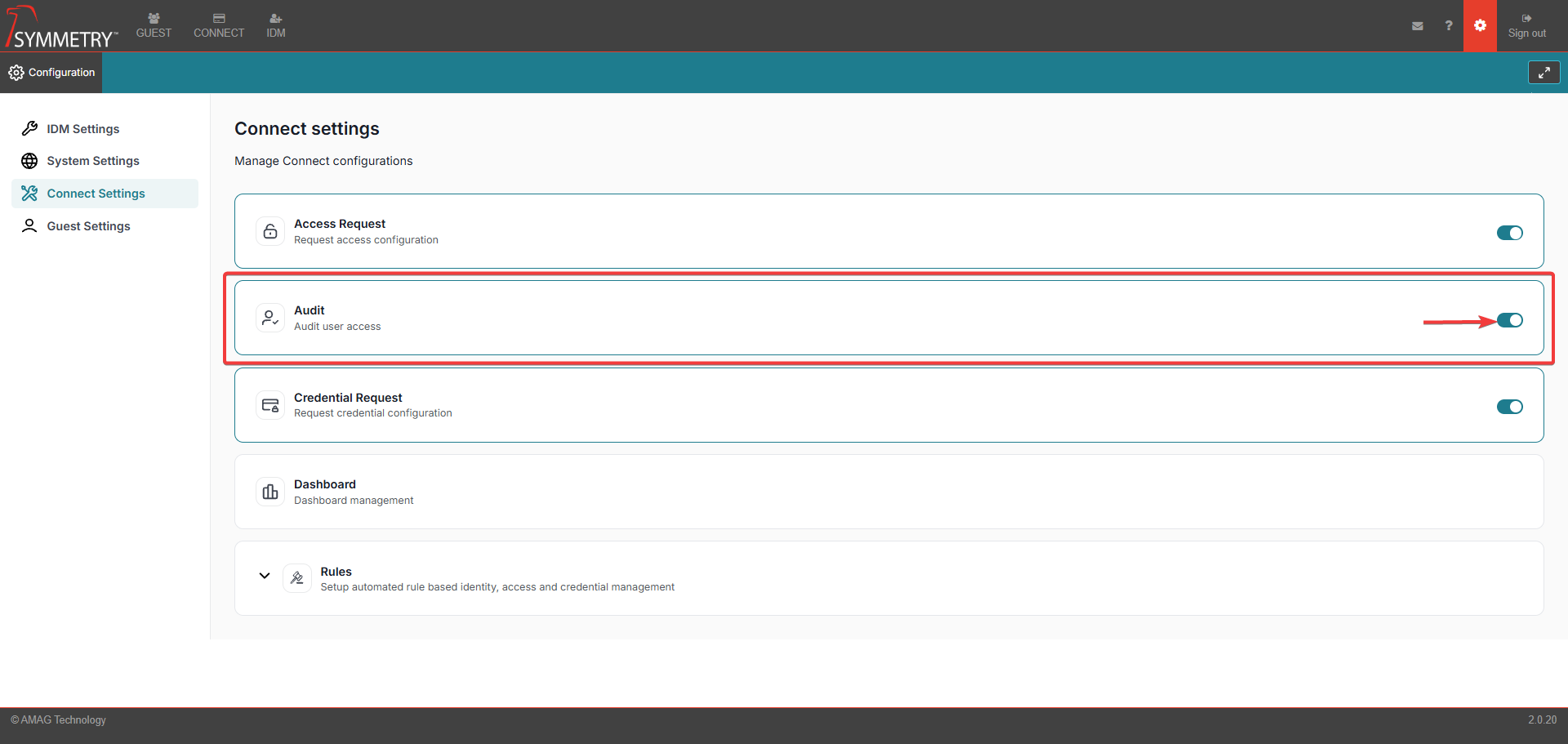Click the red settings gear icon
Screen dimensions: 1568x744
(1480, 26)
